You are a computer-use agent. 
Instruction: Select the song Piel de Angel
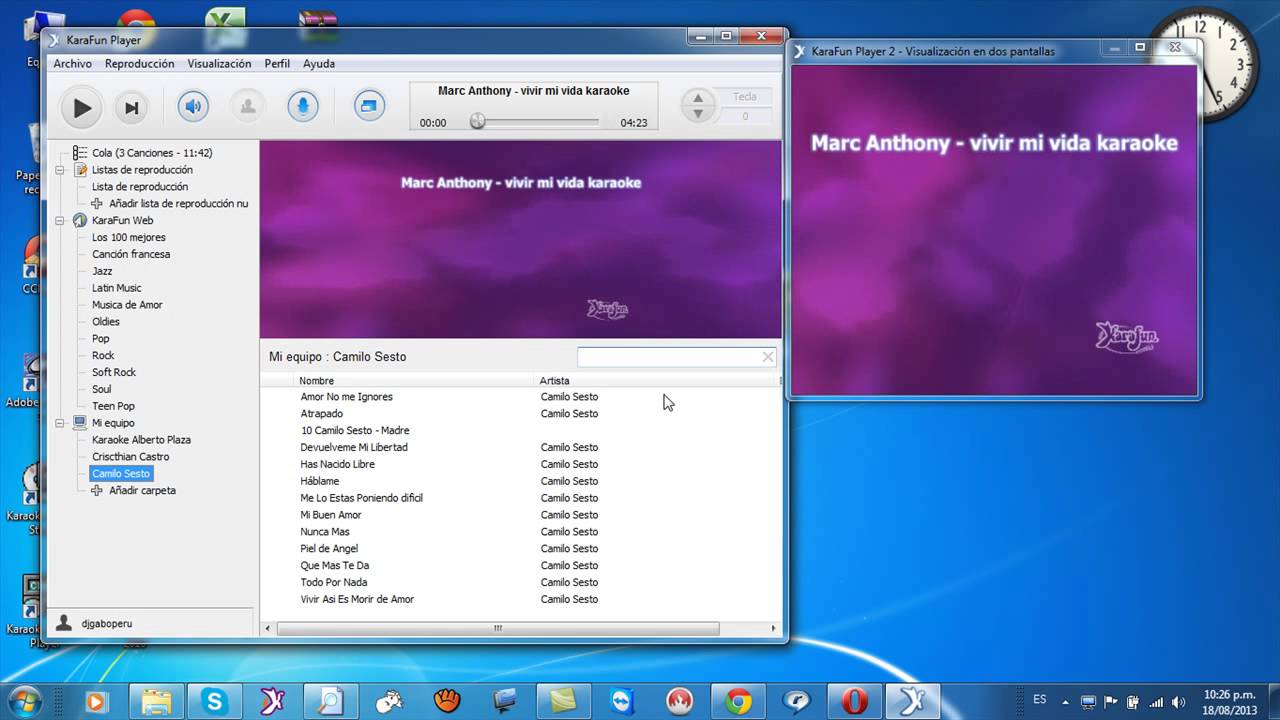pyautogui.click(x=329, y=548)
